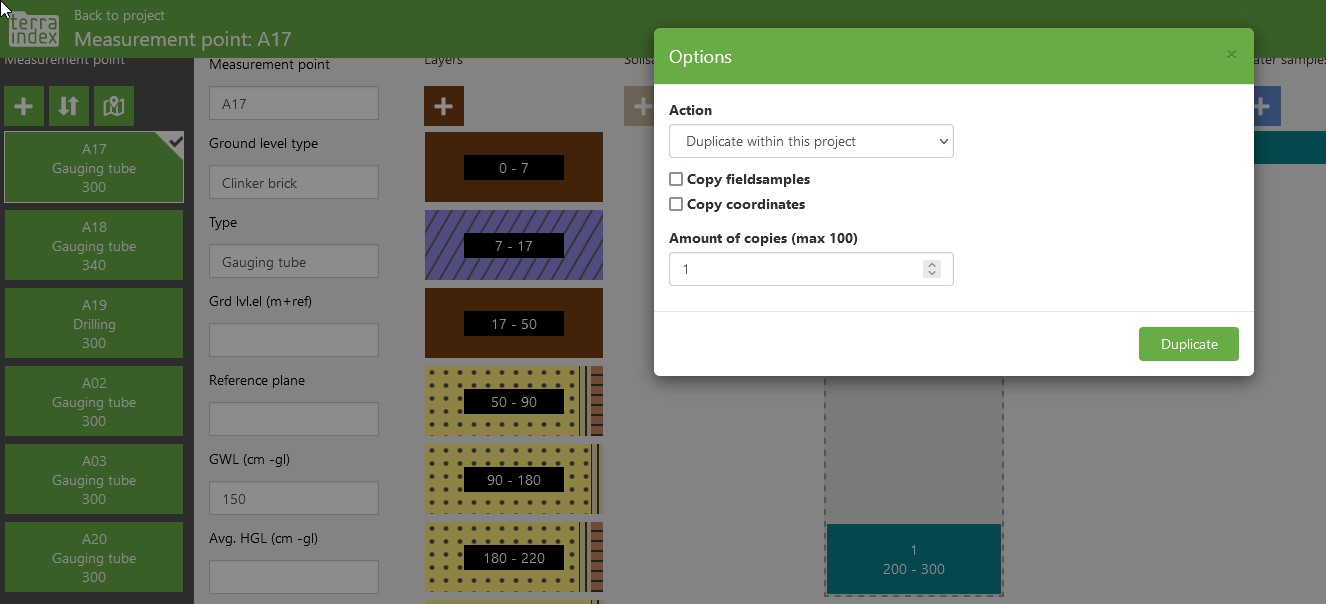The image size is (1326, 604).
Task: Click the Avg. HGL field
Action: (x=294, y=577)
